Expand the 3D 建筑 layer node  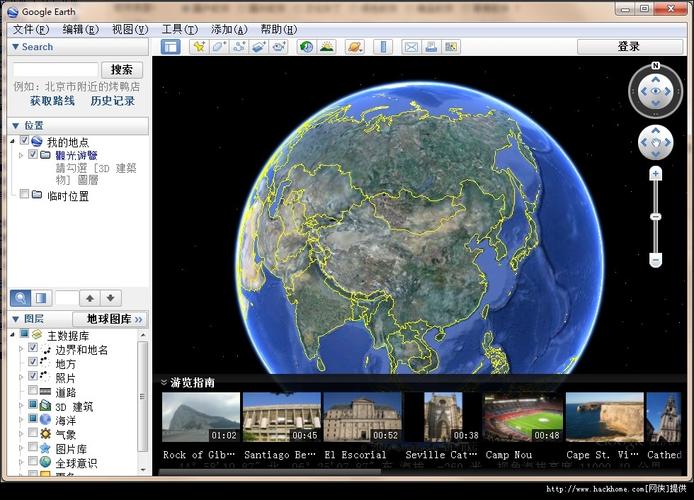(21, 405)
